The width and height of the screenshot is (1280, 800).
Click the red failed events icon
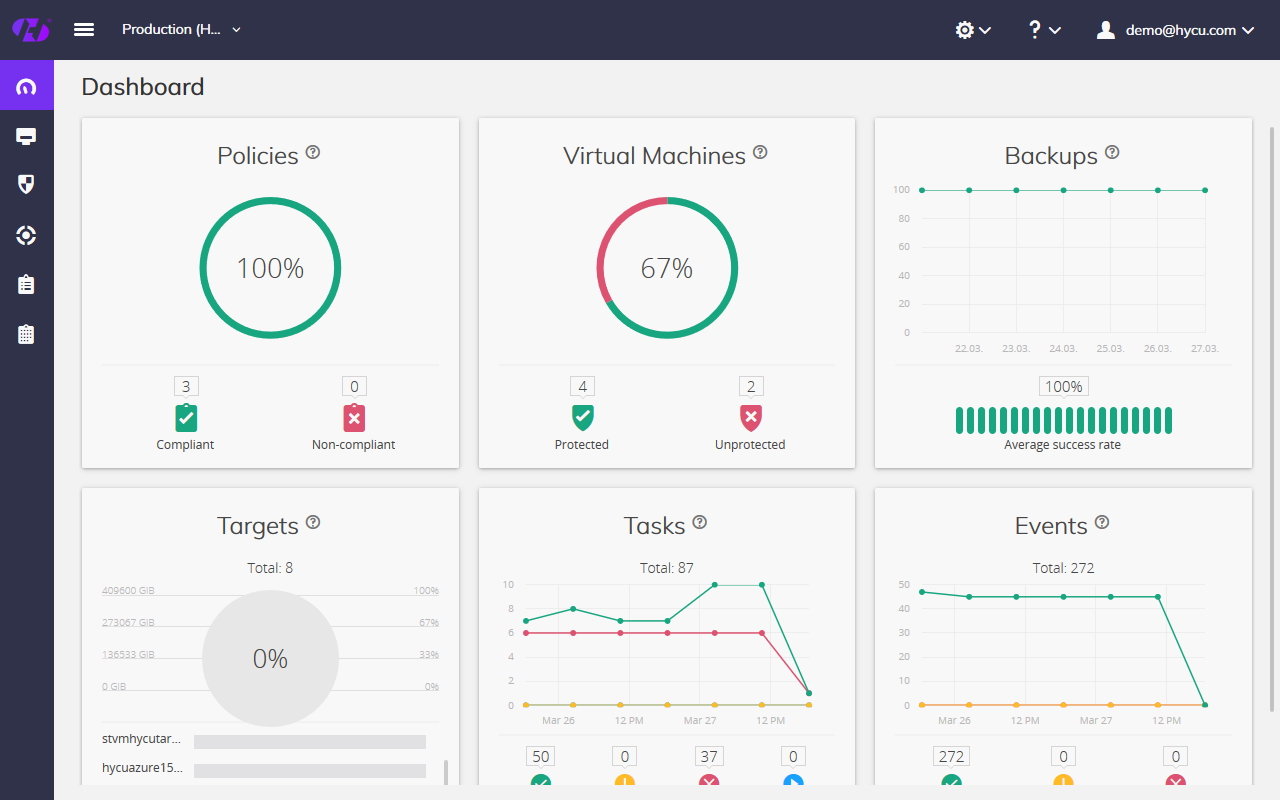coord(1174,781)
